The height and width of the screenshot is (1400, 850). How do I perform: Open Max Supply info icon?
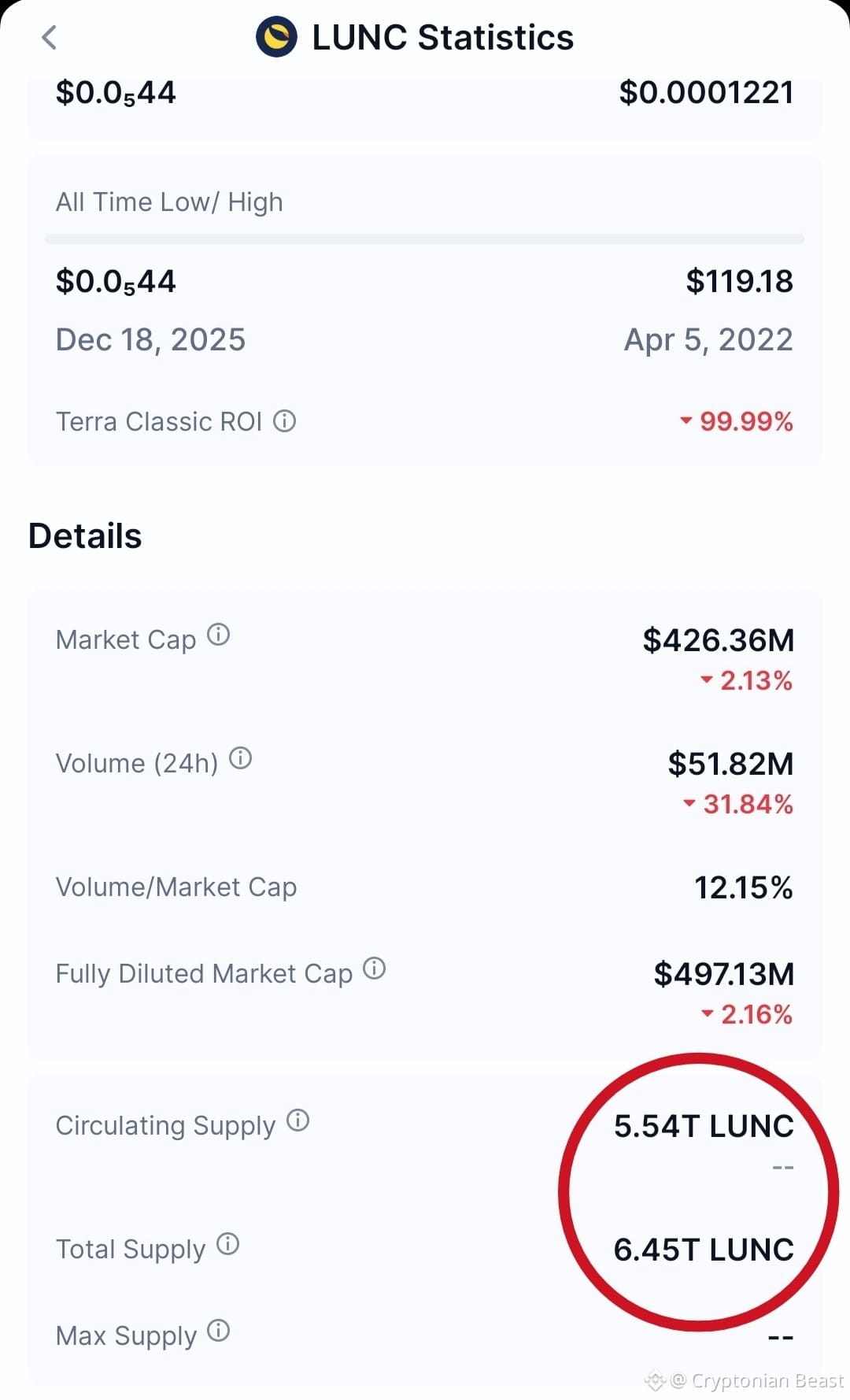[218, 1331]
